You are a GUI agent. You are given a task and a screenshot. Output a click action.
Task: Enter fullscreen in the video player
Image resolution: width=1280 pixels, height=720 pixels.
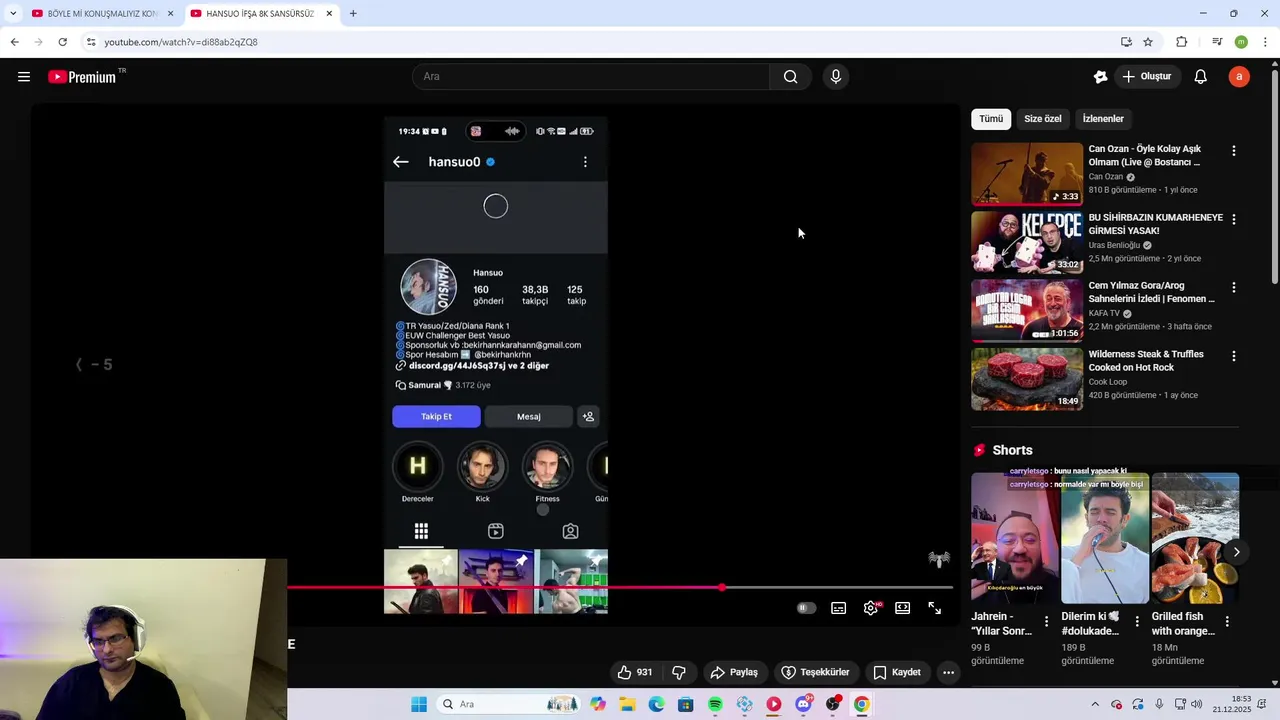(934, 608)
